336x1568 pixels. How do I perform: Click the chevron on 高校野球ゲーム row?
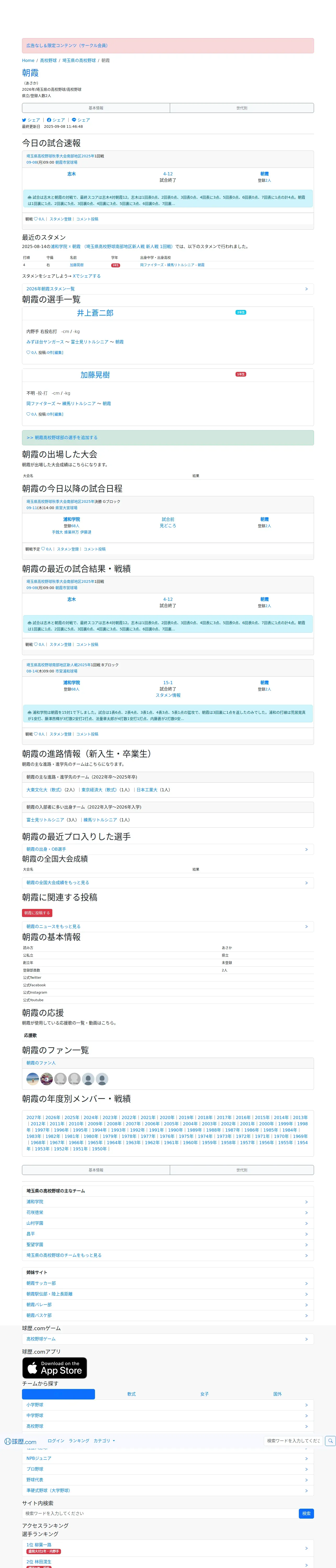pos(306,1339)
